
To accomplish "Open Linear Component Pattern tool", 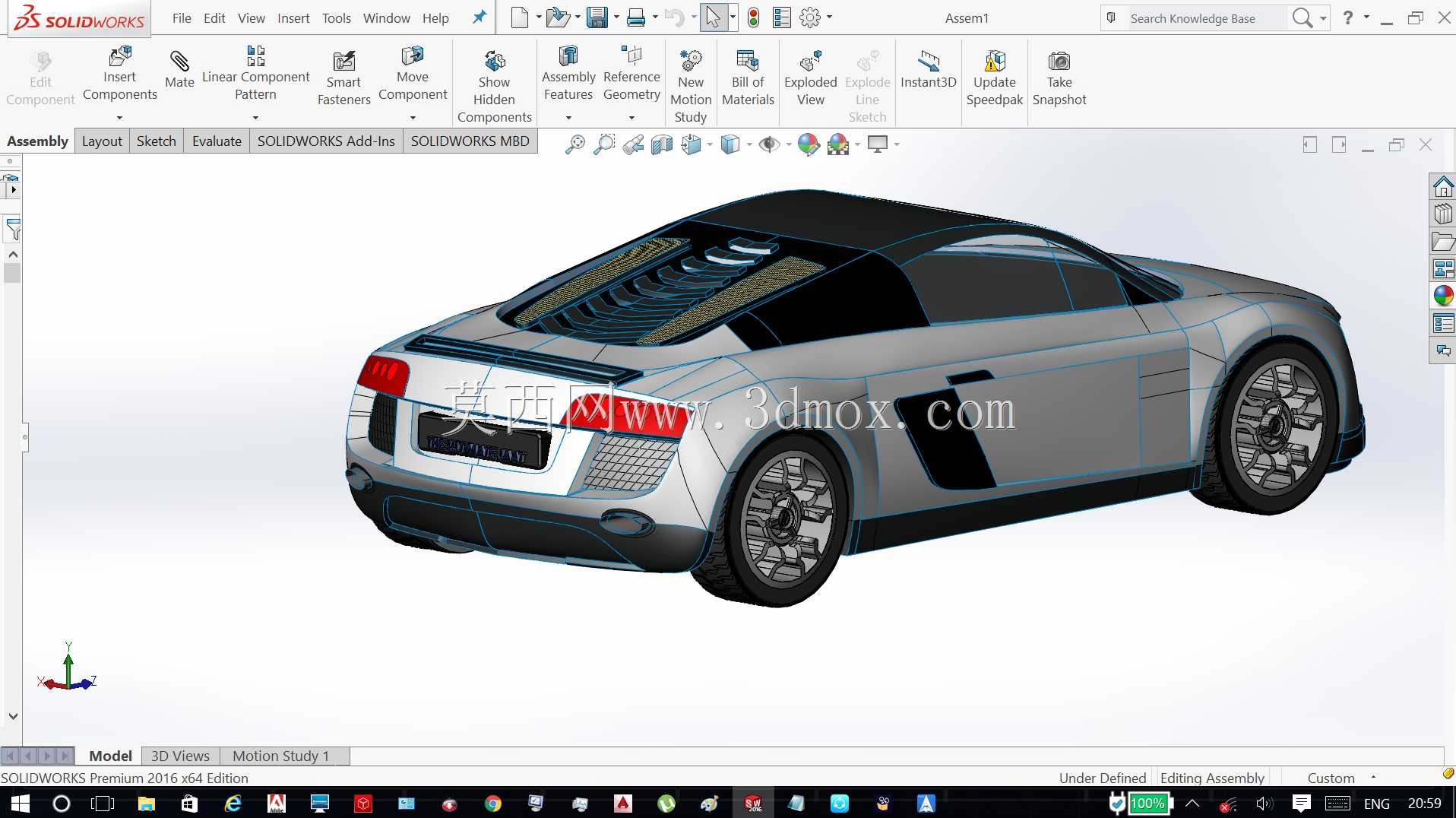I will pos(255,73).
